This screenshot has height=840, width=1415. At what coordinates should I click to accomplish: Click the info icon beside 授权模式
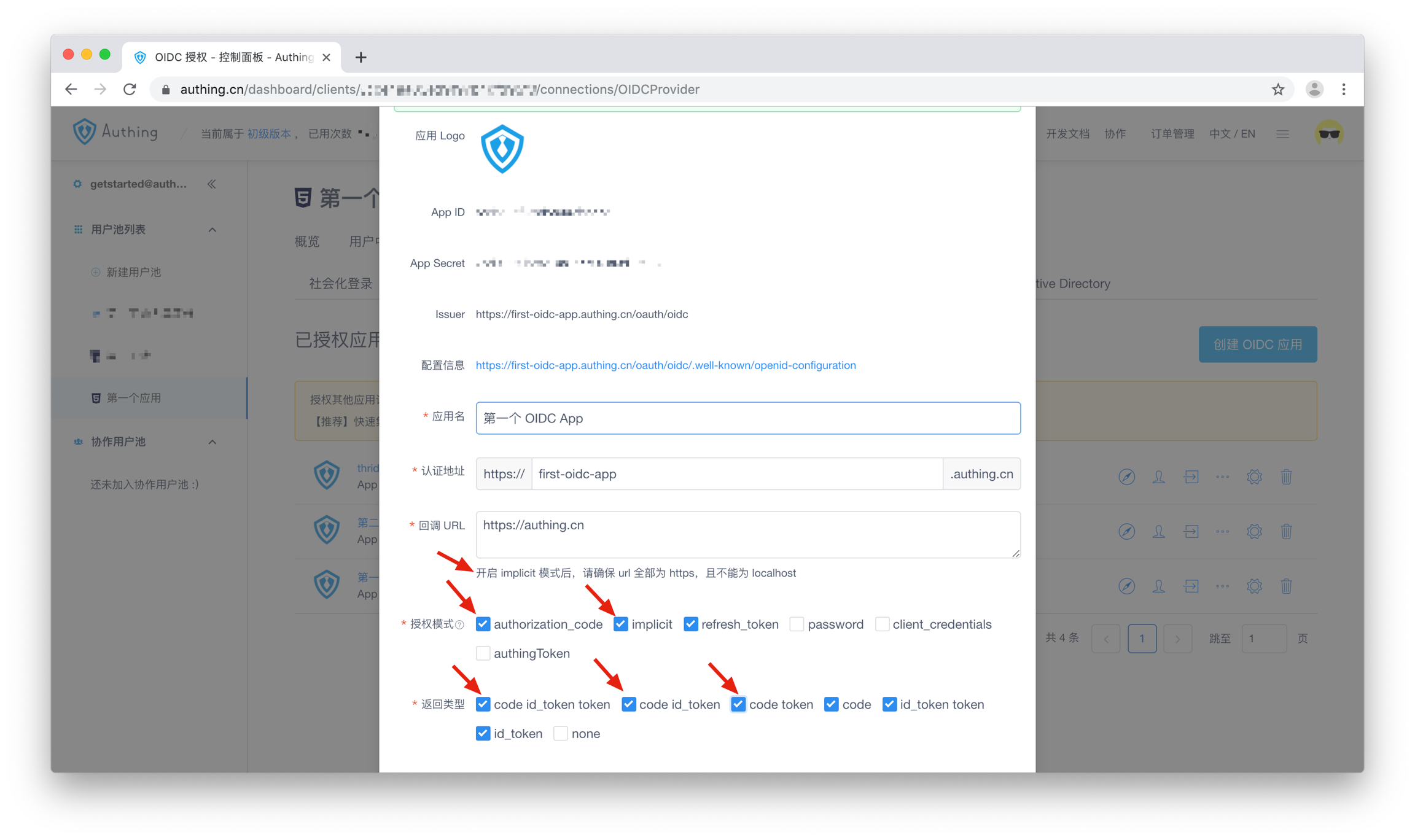pos(460,625)
